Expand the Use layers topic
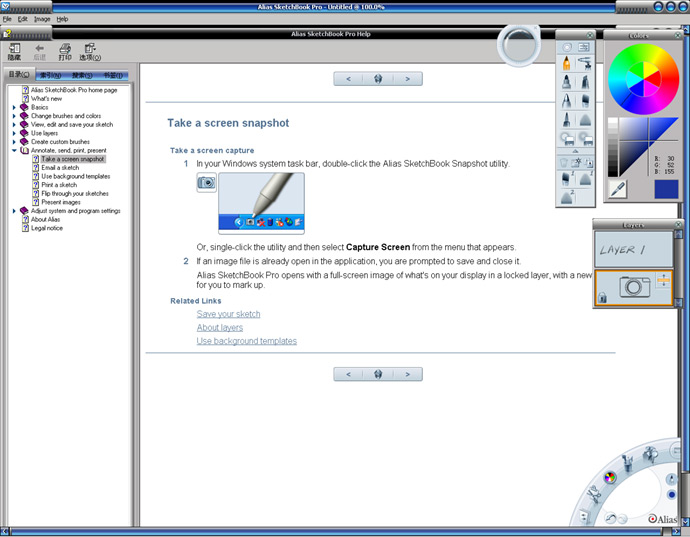Viewport: 690px width, 537px height. click(14, 133)
